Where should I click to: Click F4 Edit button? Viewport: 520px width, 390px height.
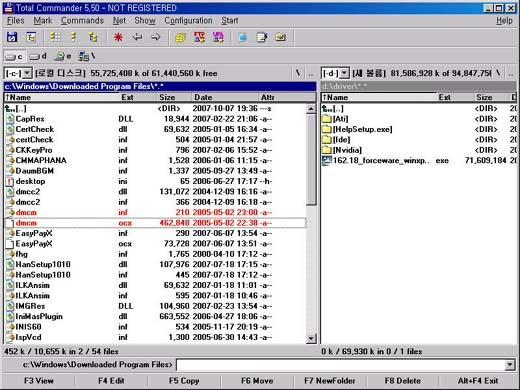pyautogui.click(x=111, y=381)
